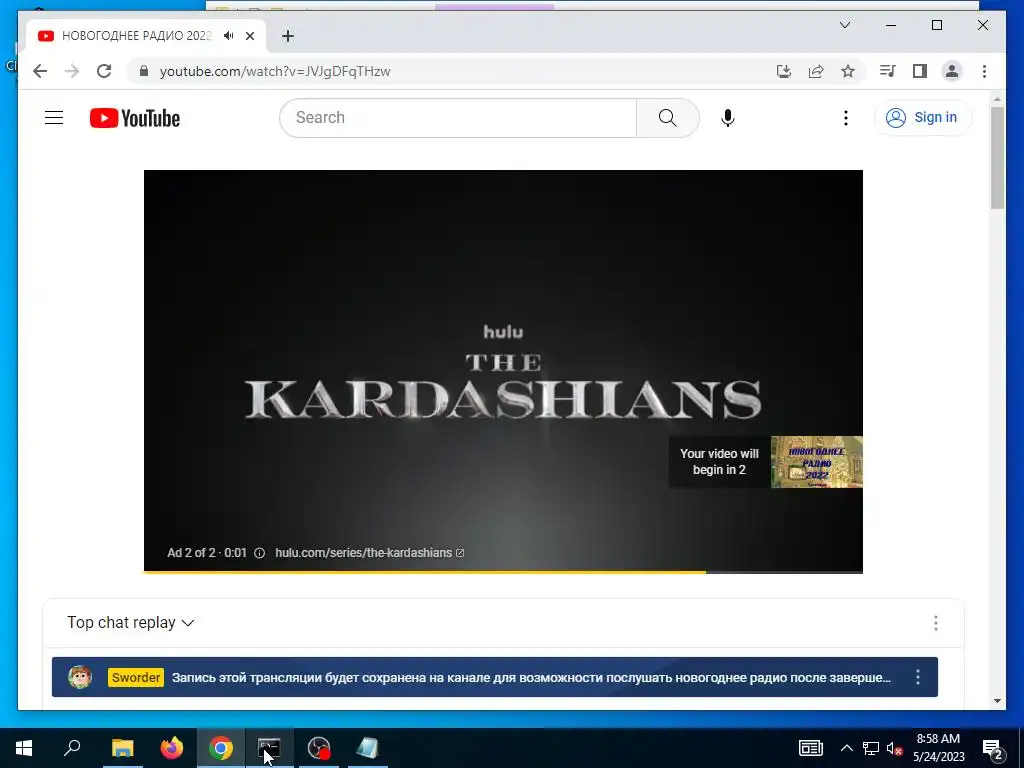This screenshot has width=1024, height=768.
Task: Open File Explorer from taskbar
Action: (122, 748)
